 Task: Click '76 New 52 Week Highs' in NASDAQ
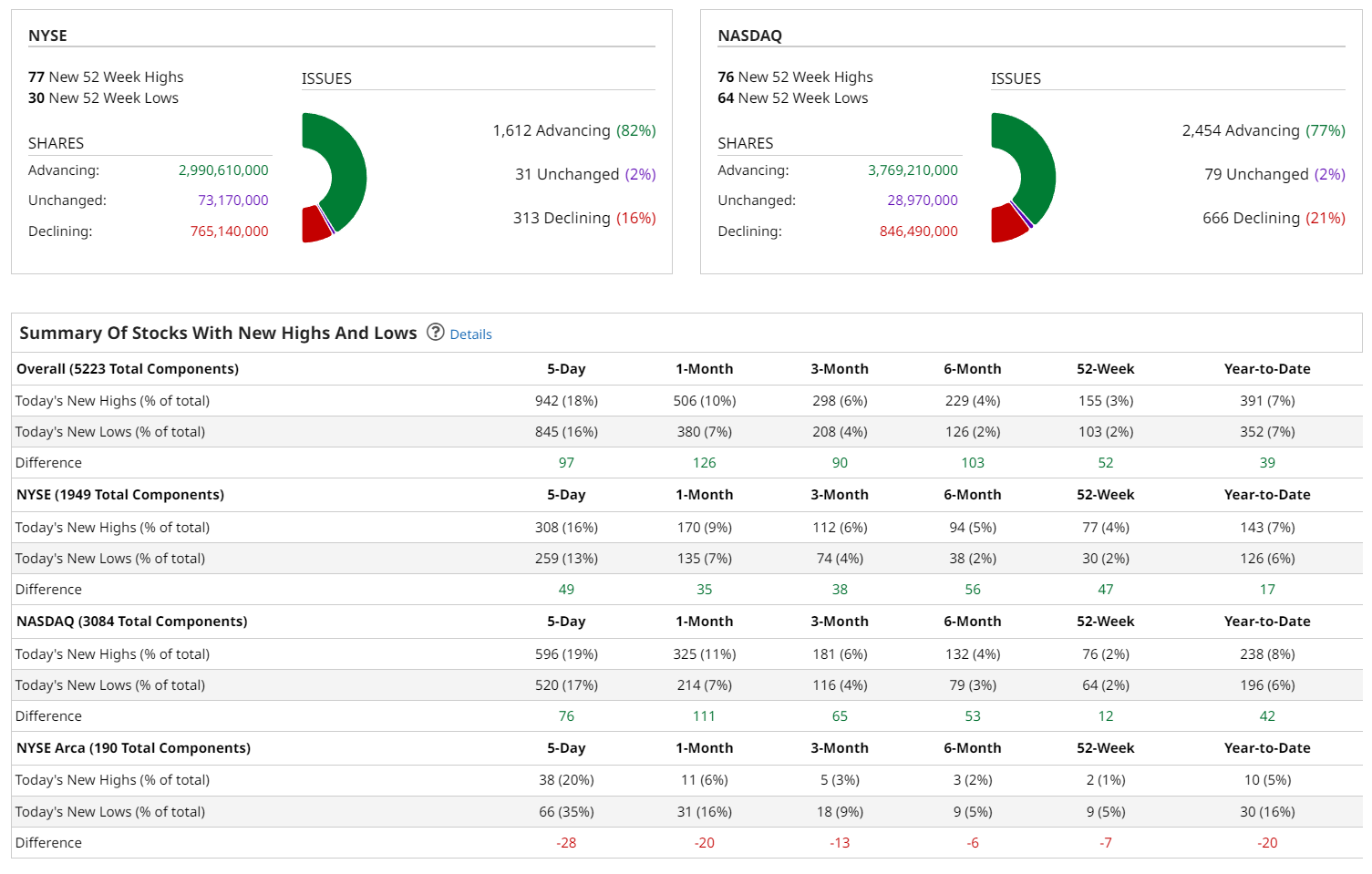(x=795, y=77)
